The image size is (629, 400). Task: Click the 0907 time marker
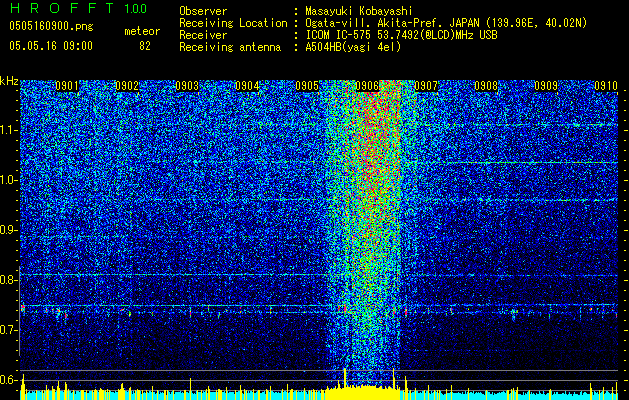(426, 86)
